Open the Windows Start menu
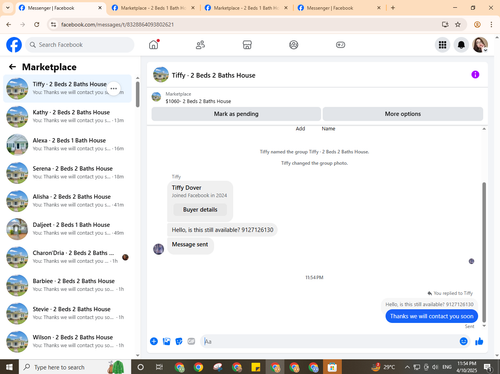 pos(9,367)
